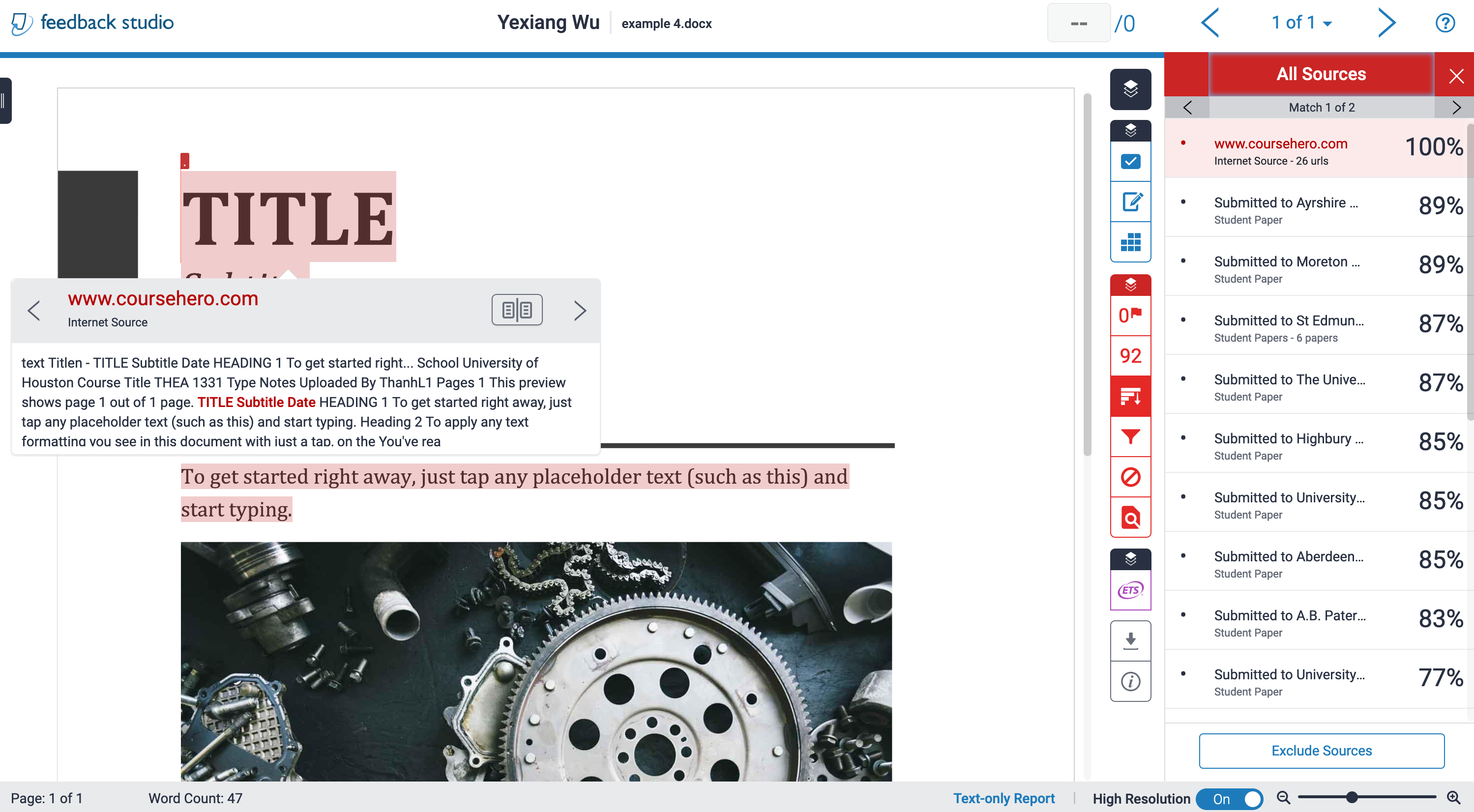Viewport: 1474px width, 812px height.
Task: Navigate to previous match using left chevron
Action: (x=1188, y=107)
